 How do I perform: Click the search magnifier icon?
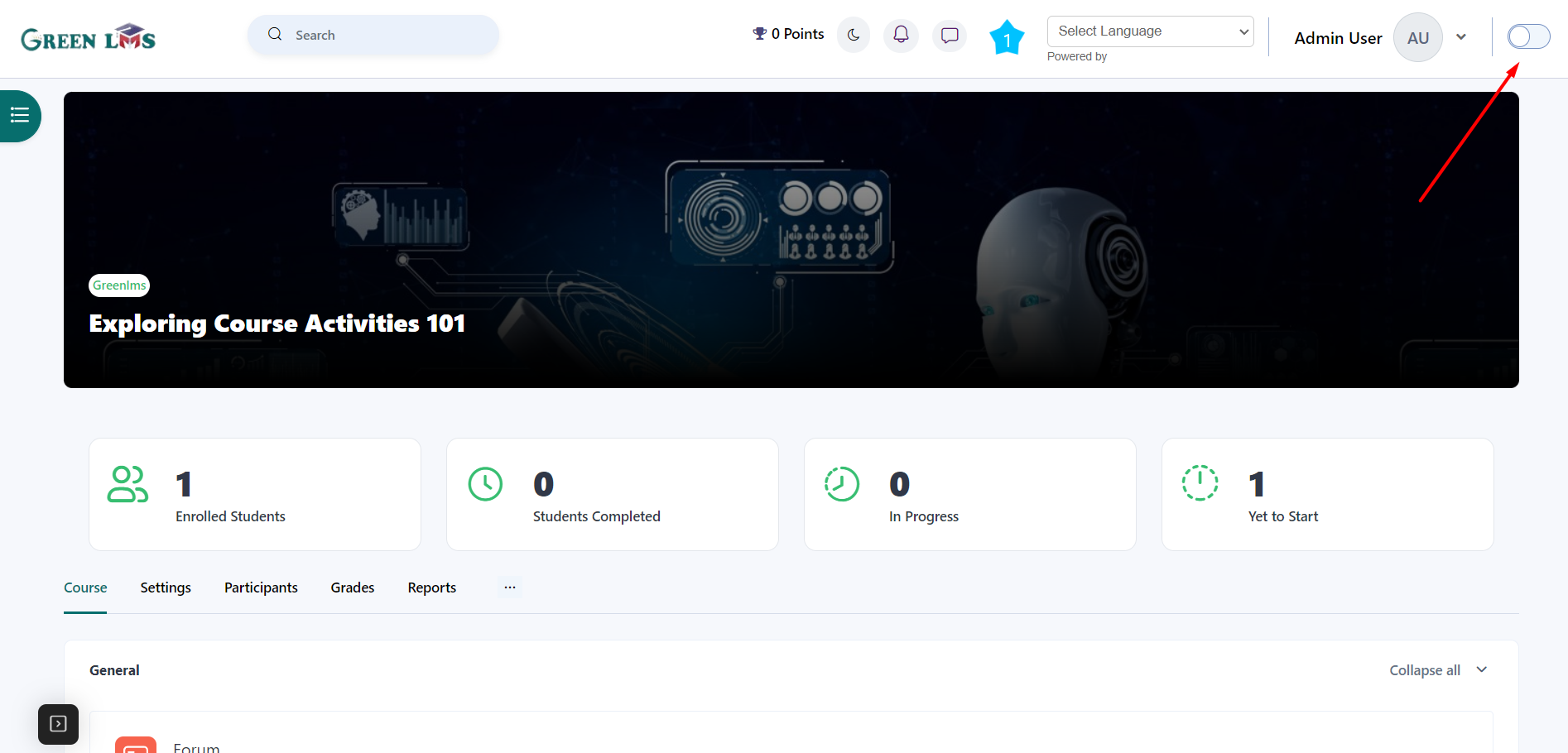tap(275, 35)
